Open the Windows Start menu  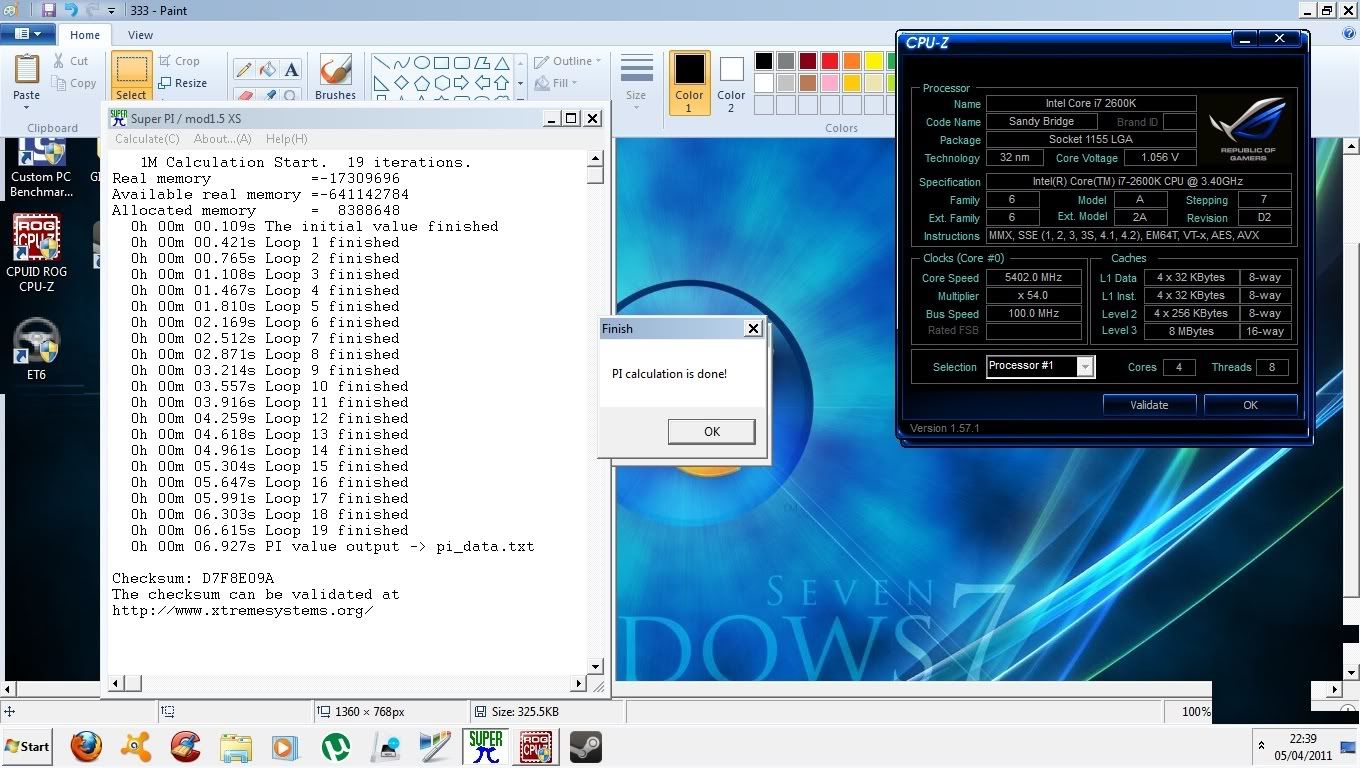pyautogui.click(x=27, y=746)
